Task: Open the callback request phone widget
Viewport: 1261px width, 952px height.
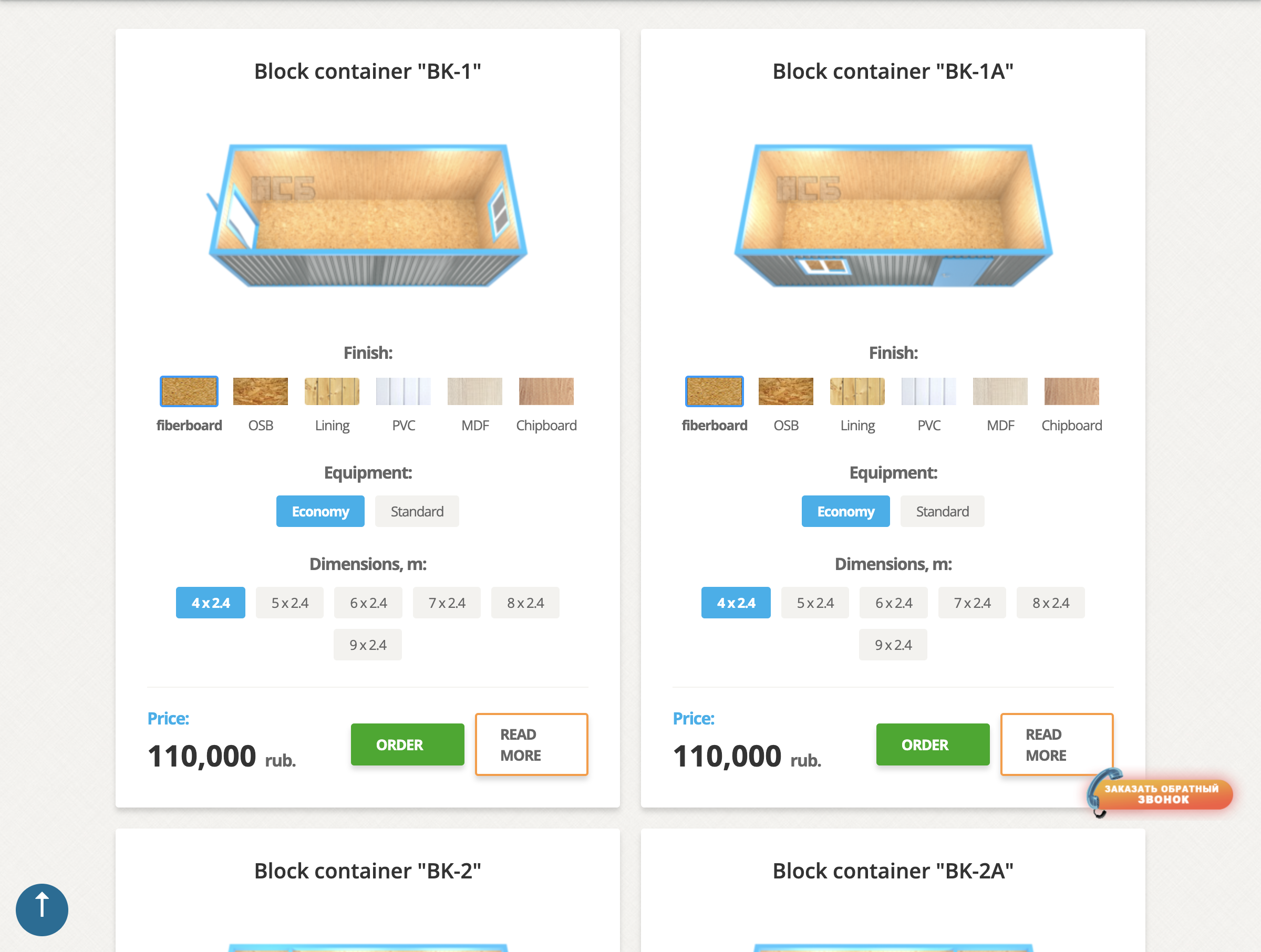Action: (1160, 793)
